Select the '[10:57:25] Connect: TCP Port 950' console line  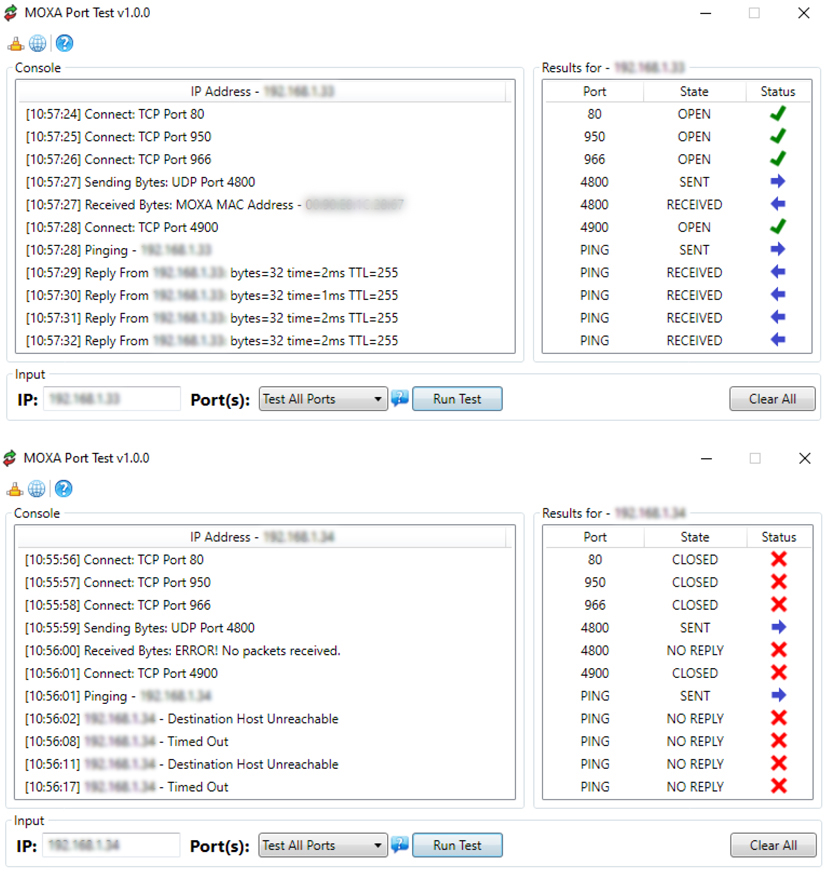tap(119, 137)
